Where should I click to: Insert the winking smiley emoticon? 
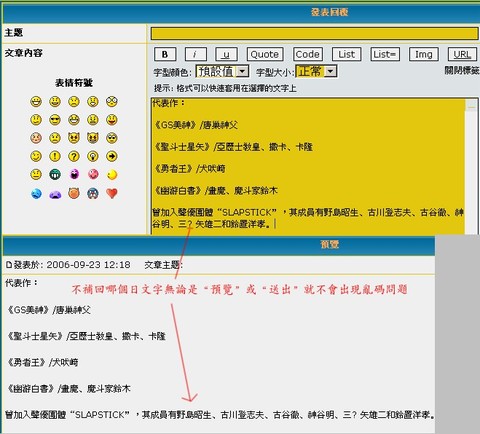click(36, 156)
